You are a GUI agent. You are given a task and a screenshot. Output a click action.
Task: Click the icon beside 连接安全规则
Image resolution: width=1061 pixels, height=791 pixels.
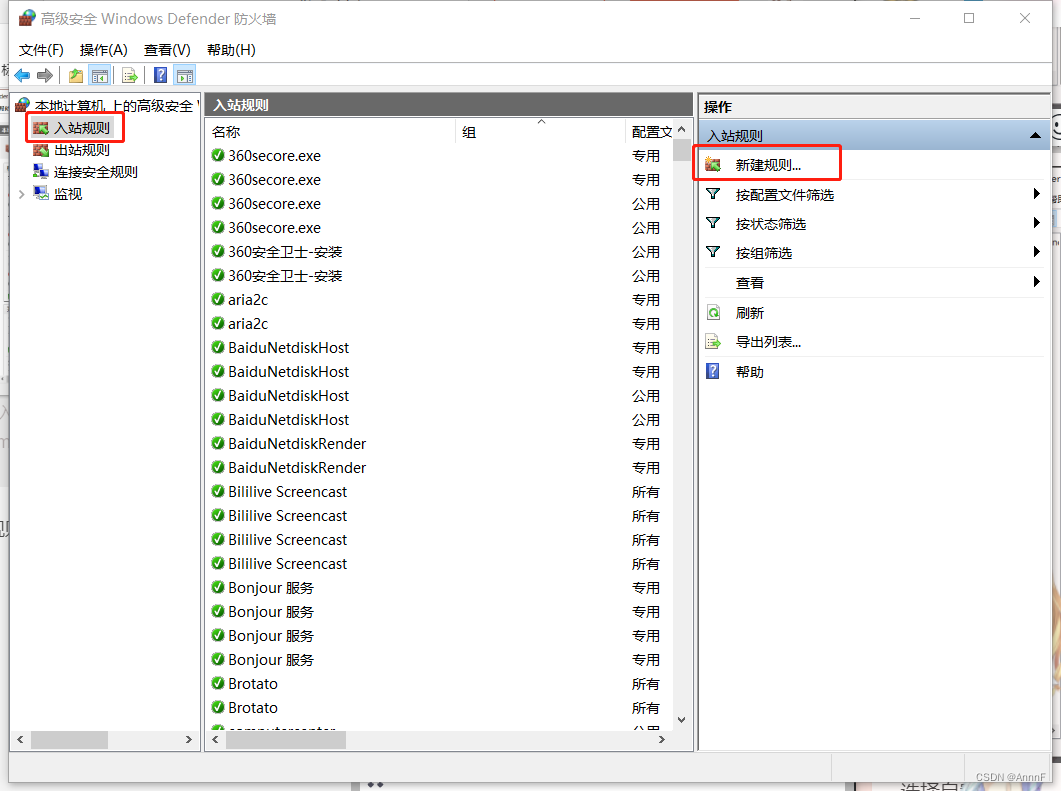pos(41,172)
